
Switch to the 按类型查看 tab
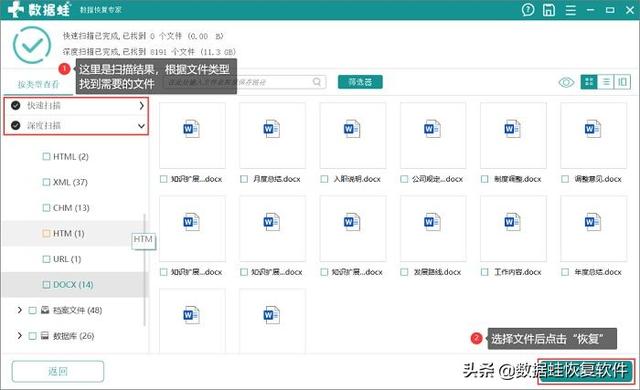pyautogui.click(x=38, y=84)
